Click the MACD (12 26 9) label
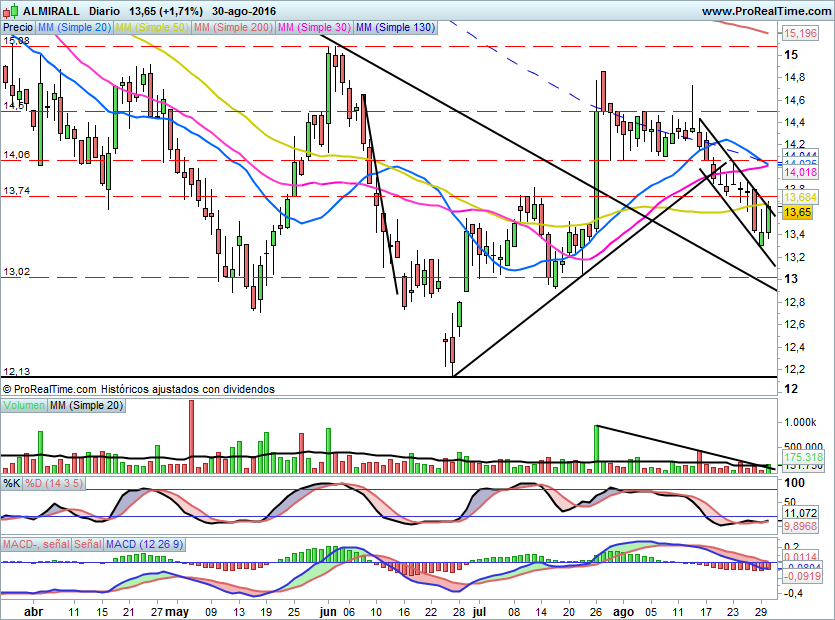 tap(144, 544)
